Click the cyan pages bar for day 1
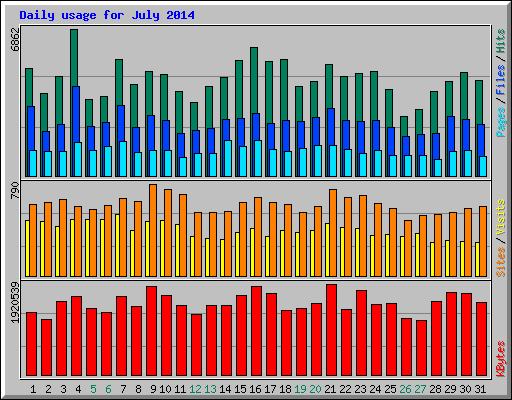 pos(33,163)
